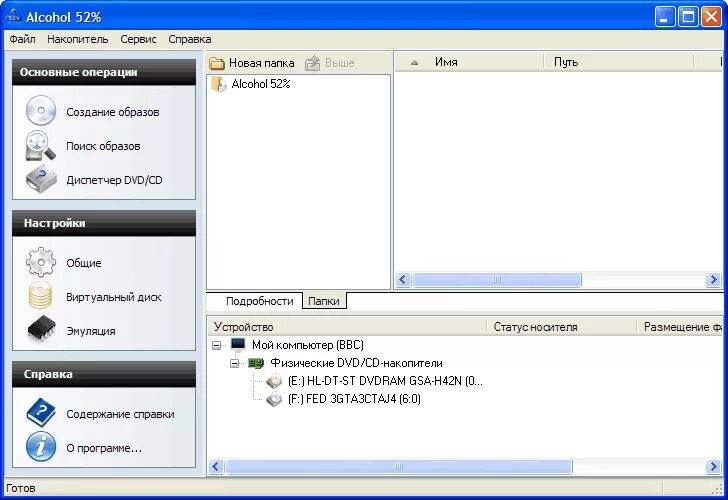Click the Мой компьютер monitor icon

(x=238, y=345)
